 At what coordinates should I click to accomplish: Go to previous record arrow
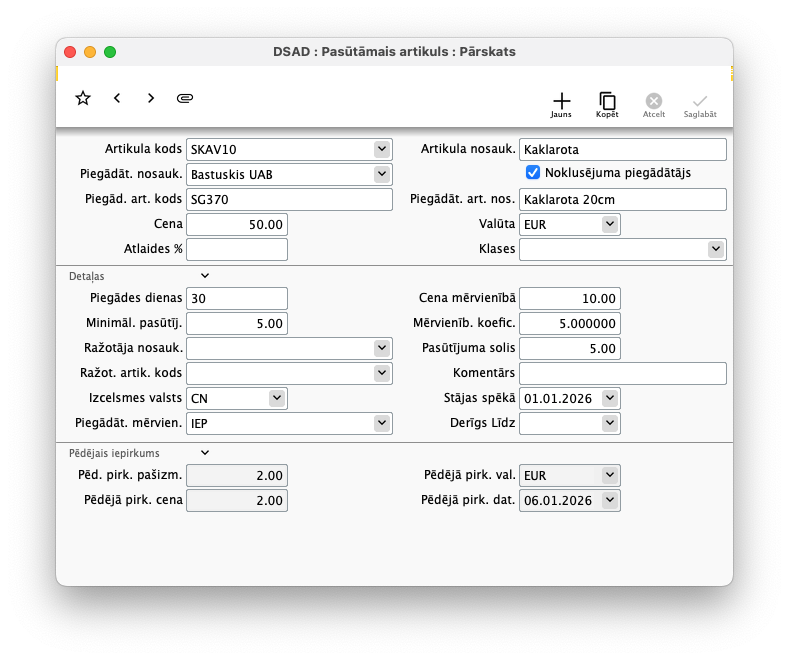[117, 98]
